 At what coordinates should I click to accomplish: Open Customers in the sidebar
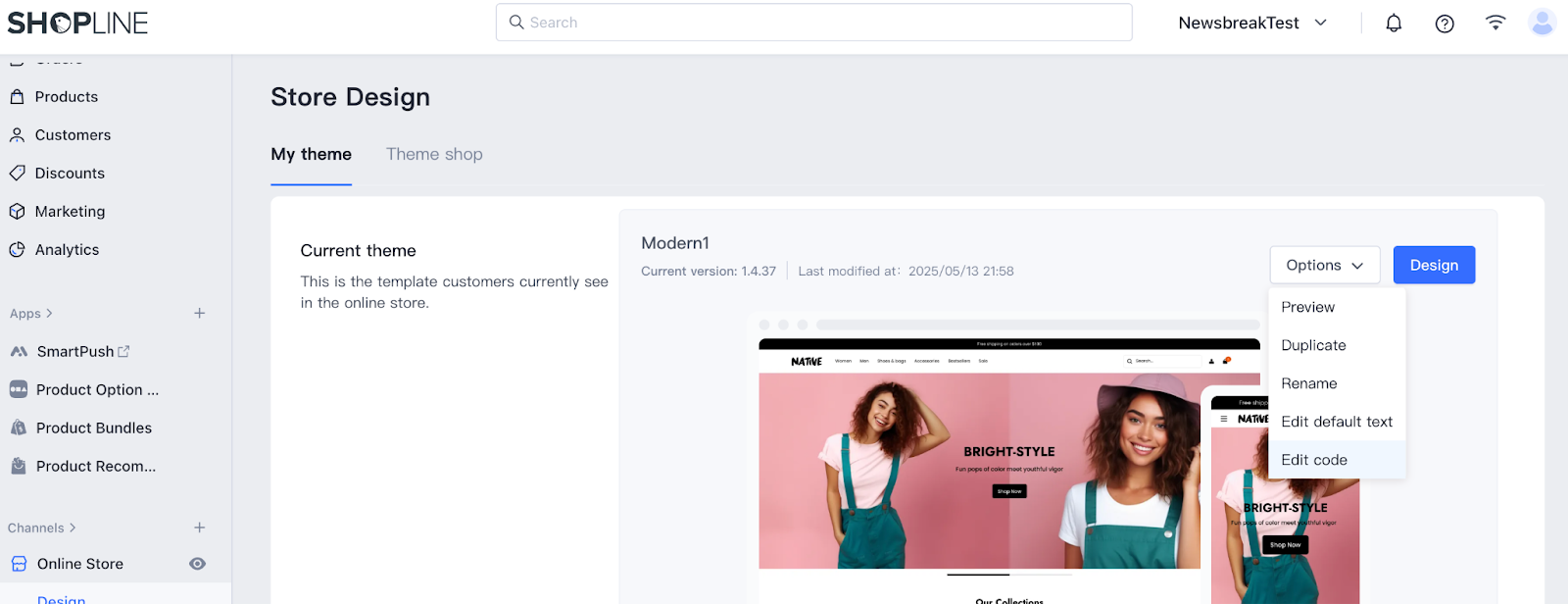[73, 134]
